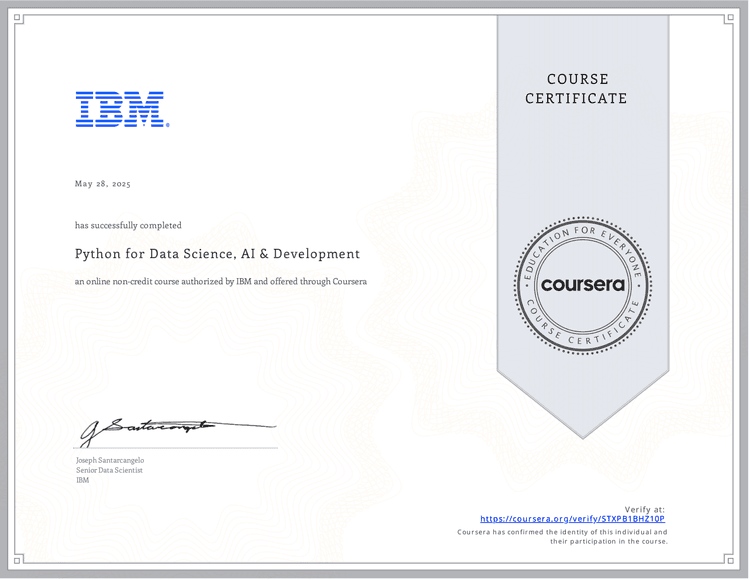Click the 'COURSE CERTIFICATE' heading on the ribbon

576,89
